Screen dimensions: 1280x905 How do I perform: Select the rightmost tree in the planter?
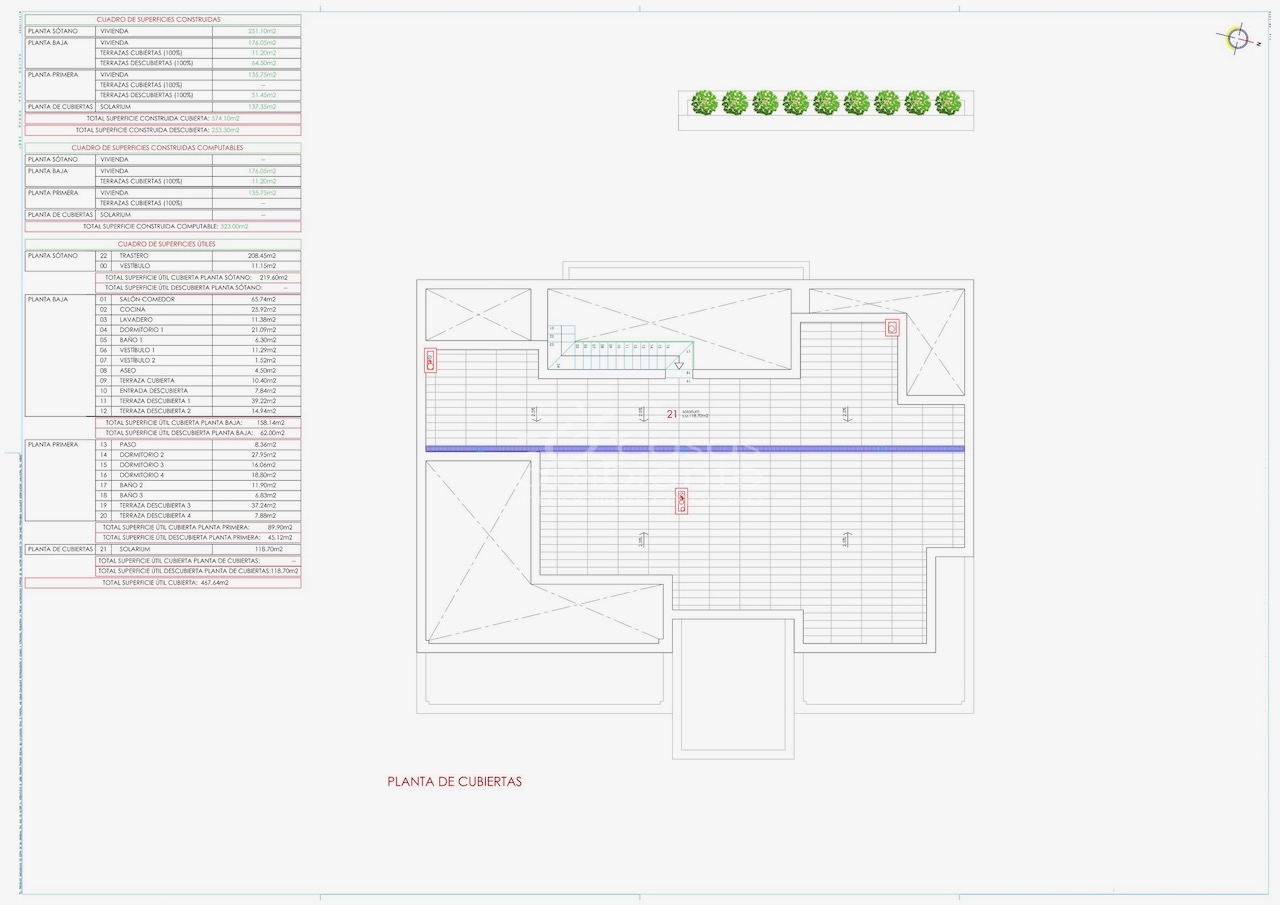(947, 102)
